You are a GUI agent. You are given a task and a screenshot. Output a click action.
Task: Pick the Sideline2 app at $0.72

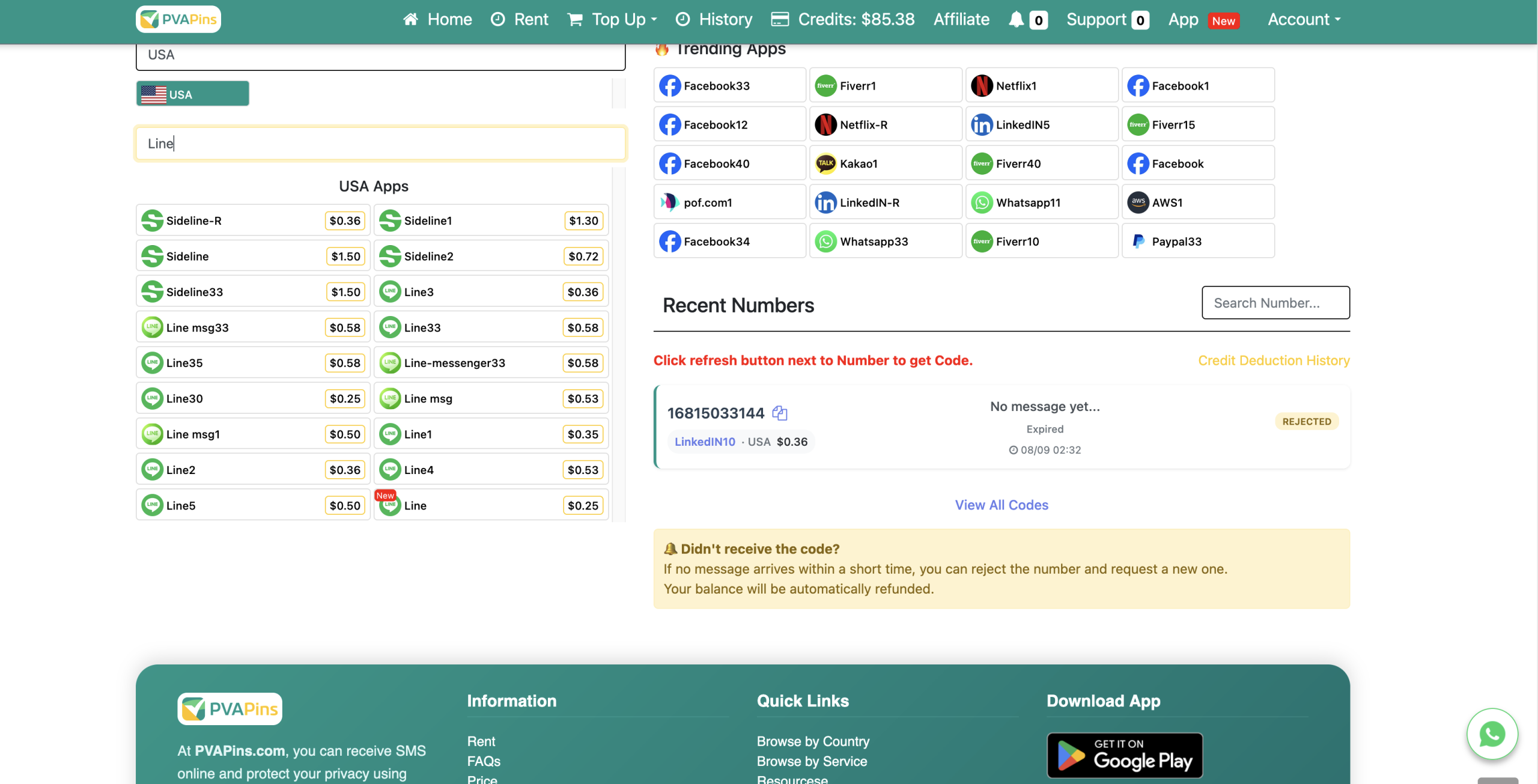491,257
